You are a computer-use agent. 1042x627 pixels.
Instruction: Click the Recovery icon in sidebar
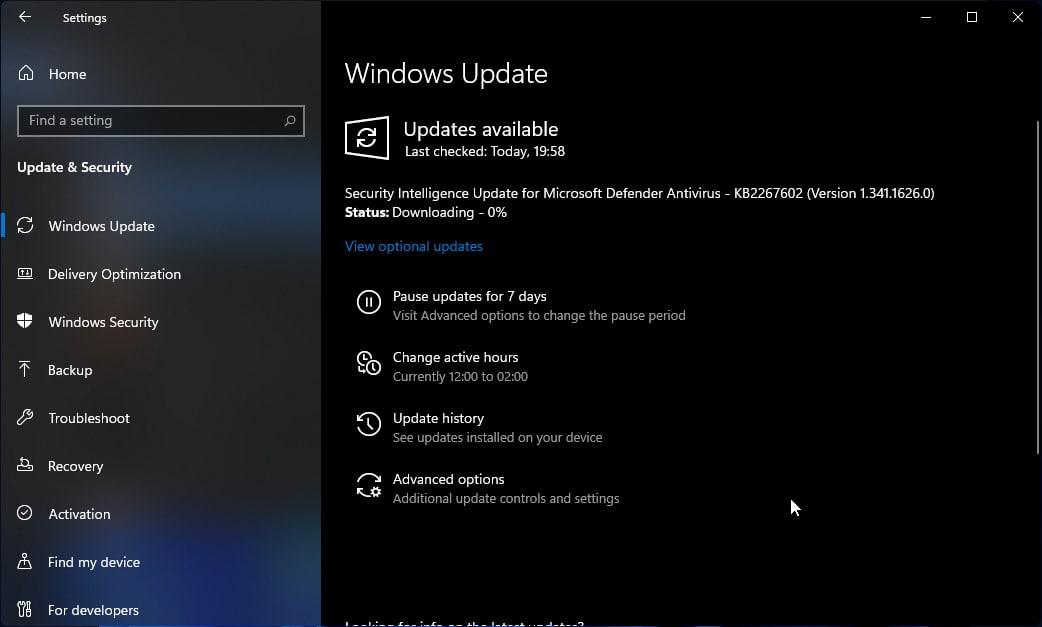coord(25,465)
